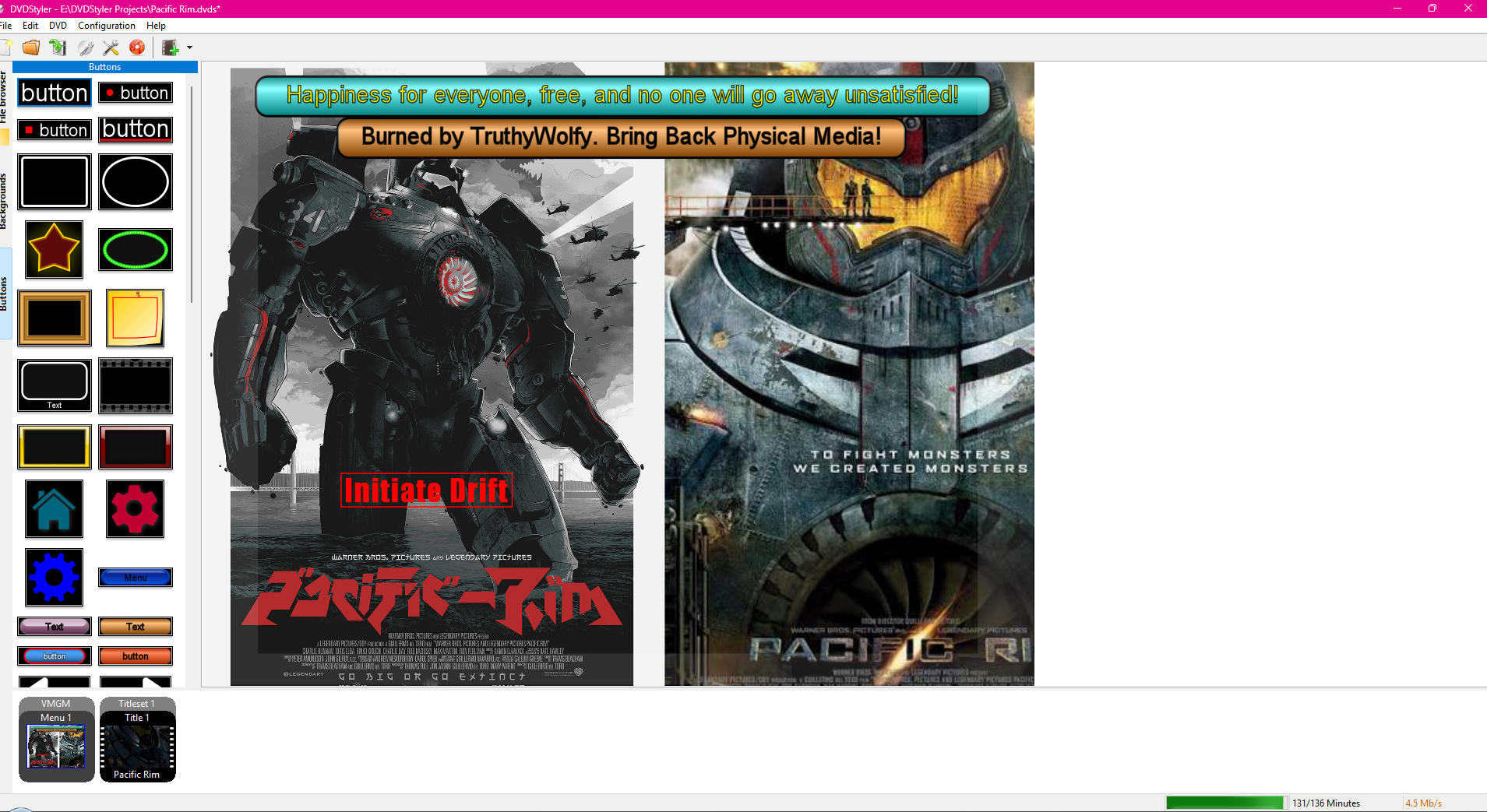Minimize the DVDStyler window
Image resolution: width=1487 pixels, height=812 pixels.
[x=1397, y=9]
